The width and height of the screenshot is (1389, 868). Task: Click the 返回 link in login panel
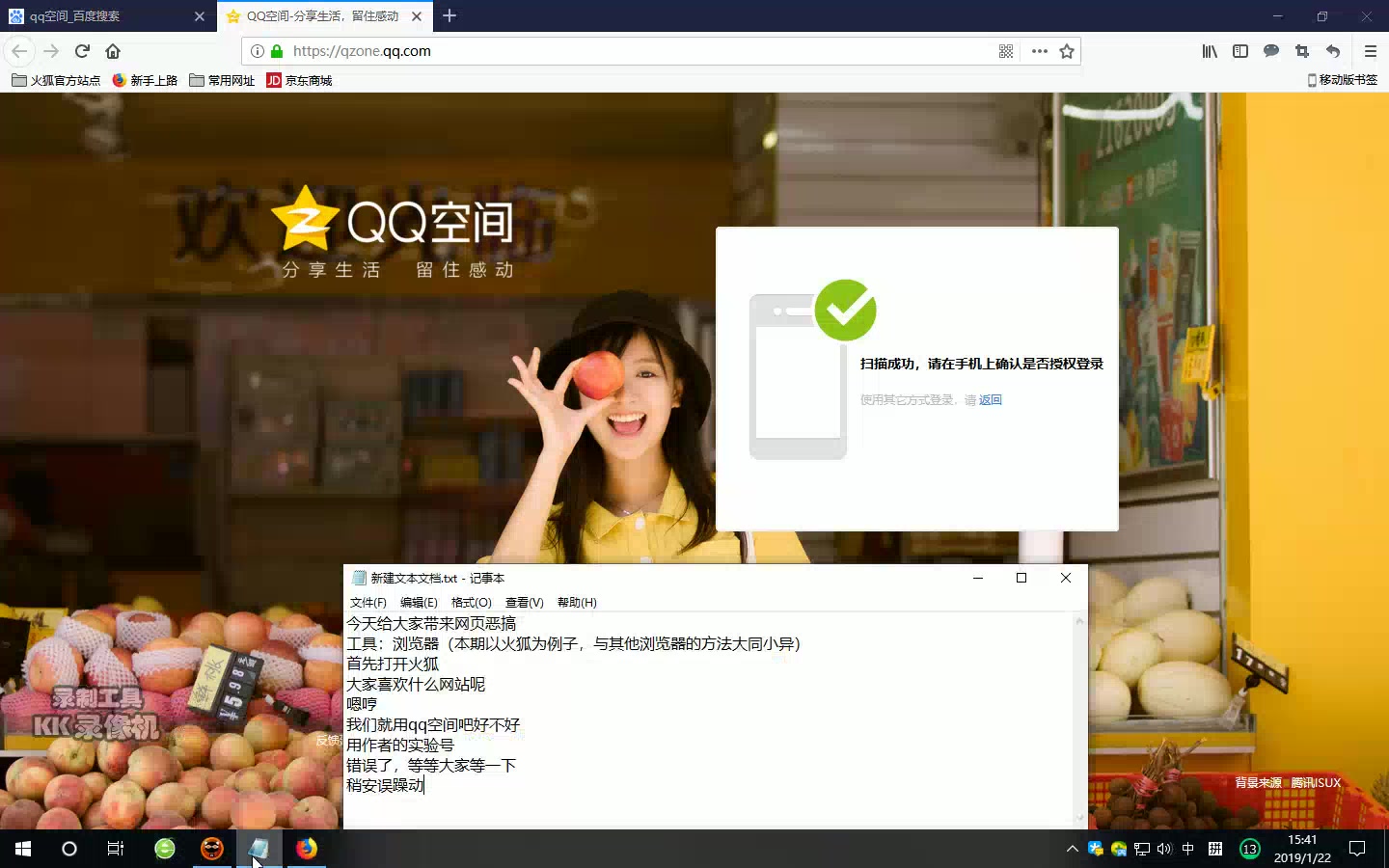click(991, 400)
